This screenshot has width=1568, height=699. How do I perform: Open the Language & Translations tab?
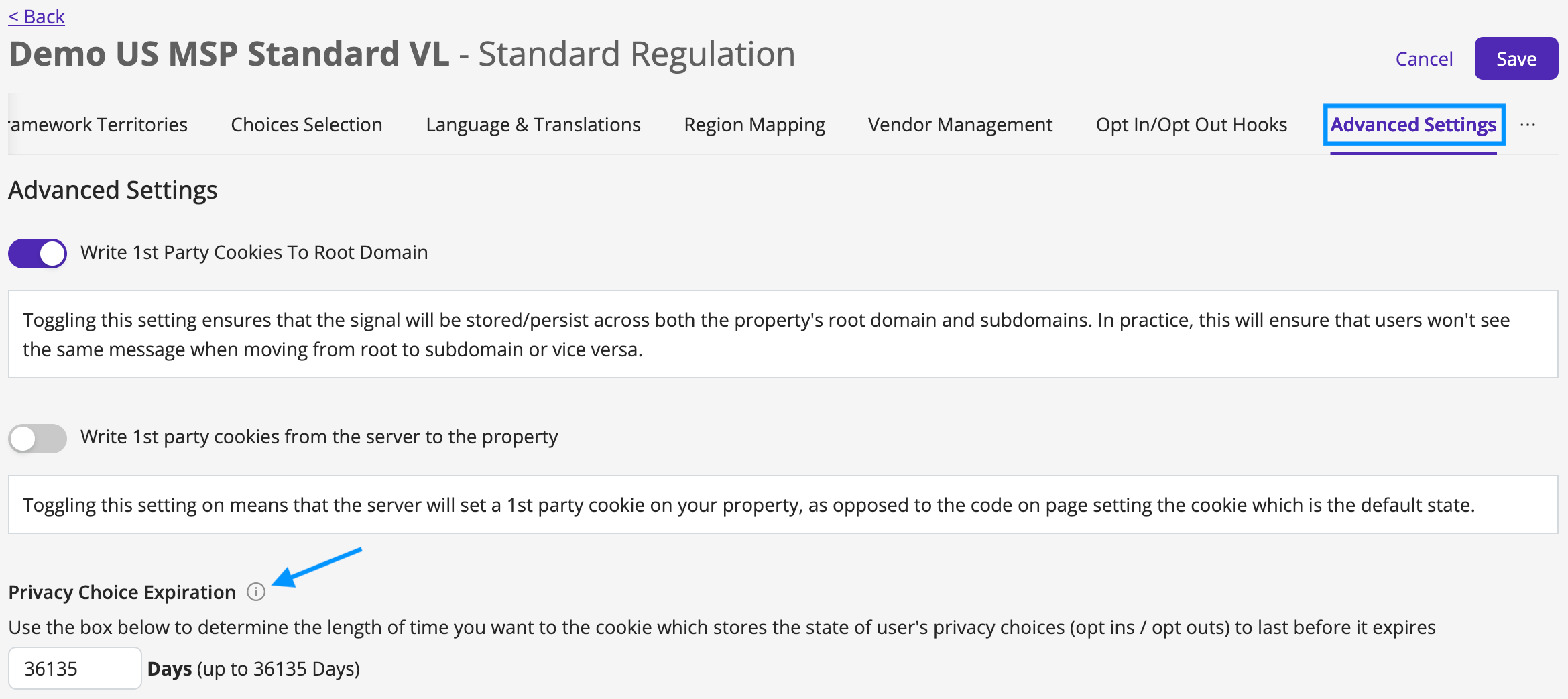(x=533, y=124)
